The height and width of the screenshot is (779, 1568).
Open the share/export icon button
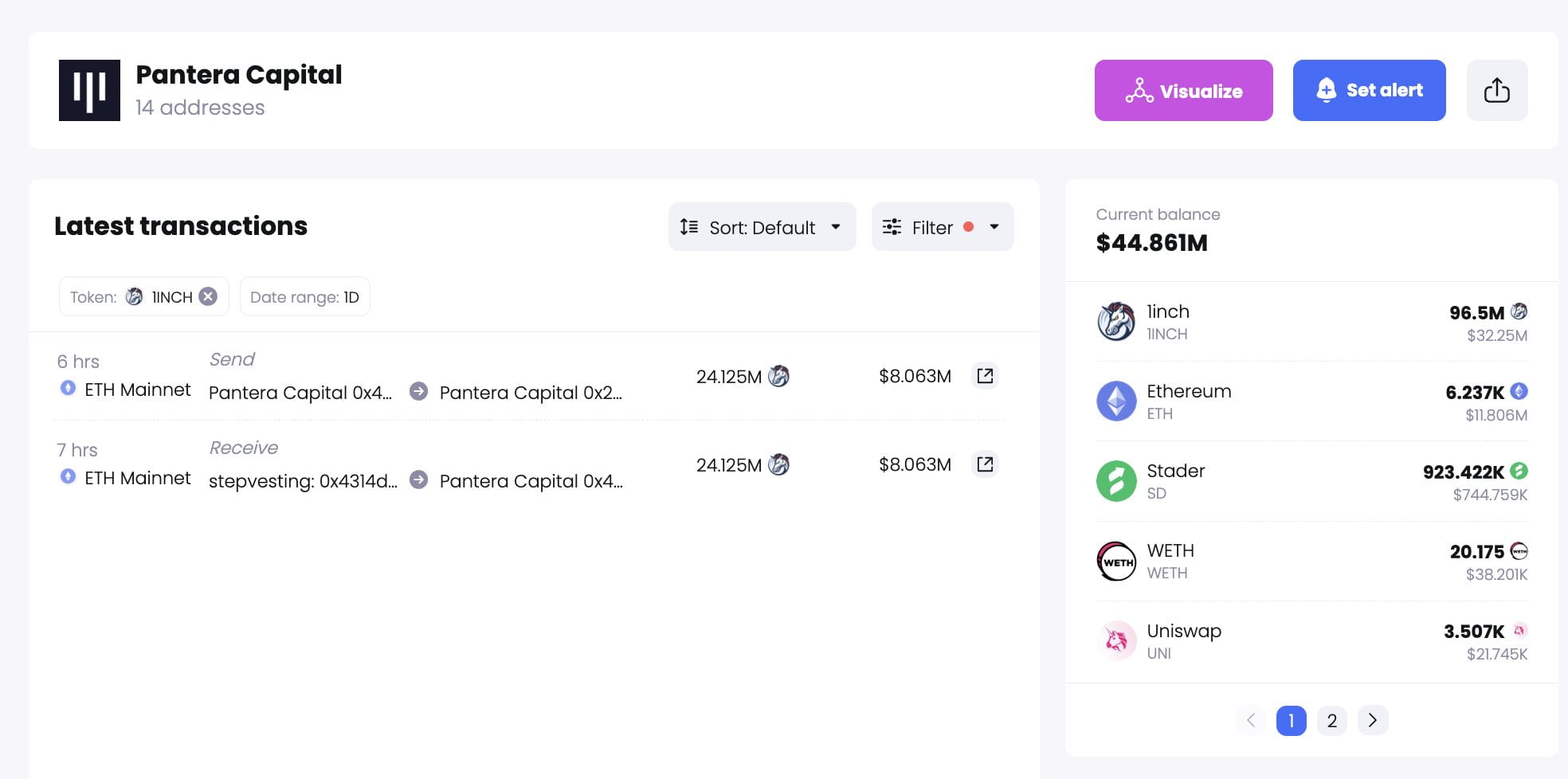[x=1496, y=90]
